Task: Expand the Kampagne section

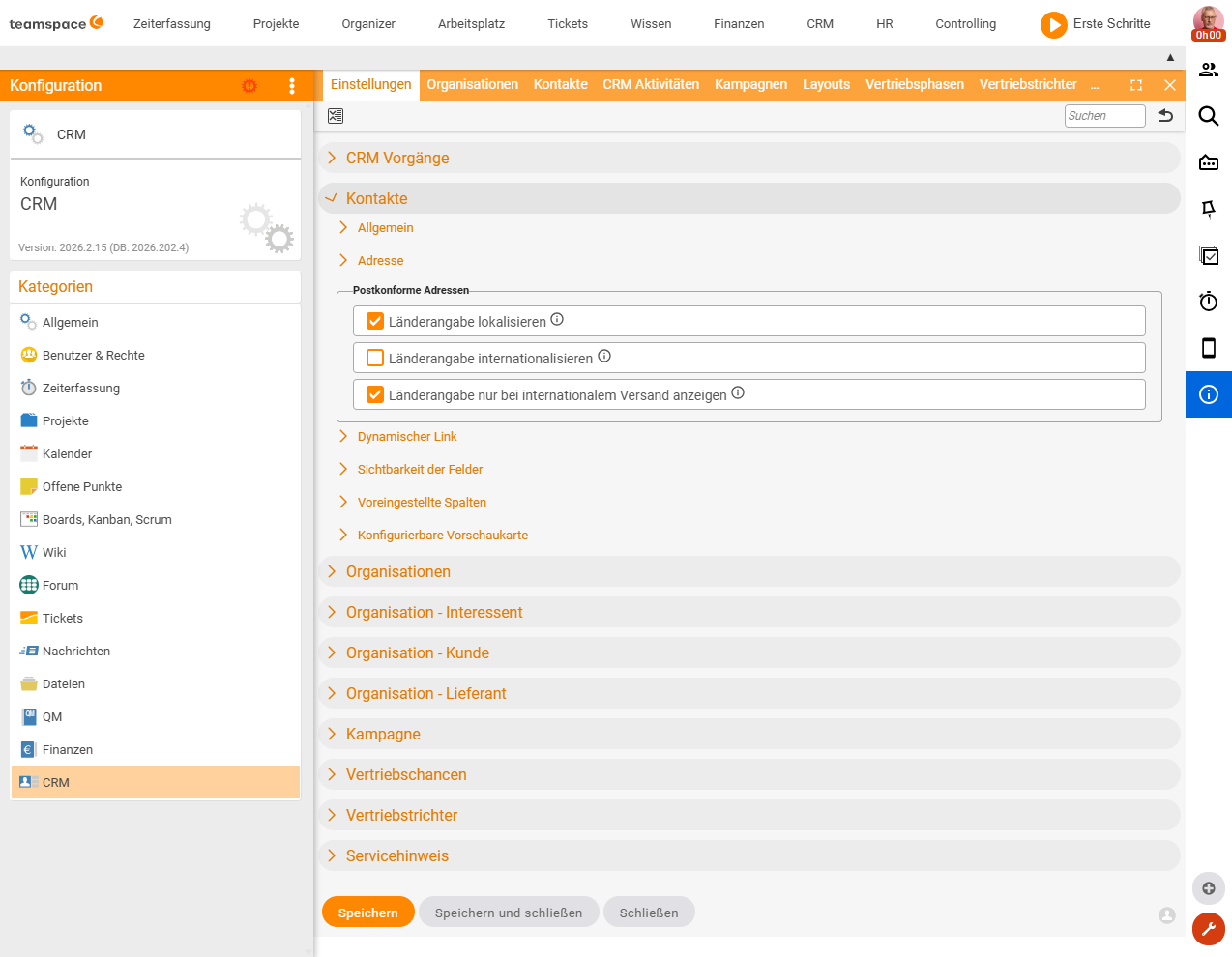Action: (x=749, y=735)
